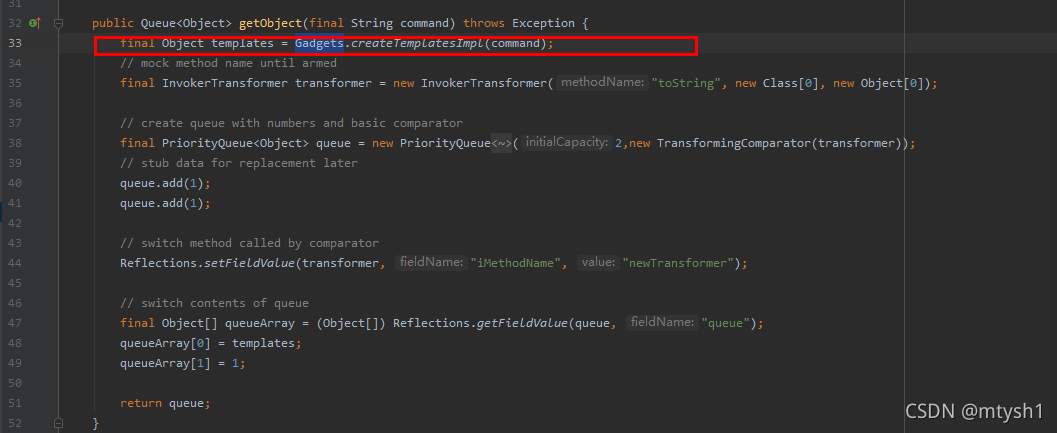Click the initialCapacity: parameter hint
Screen dimensions: 1057x433
tap(566, 143)
